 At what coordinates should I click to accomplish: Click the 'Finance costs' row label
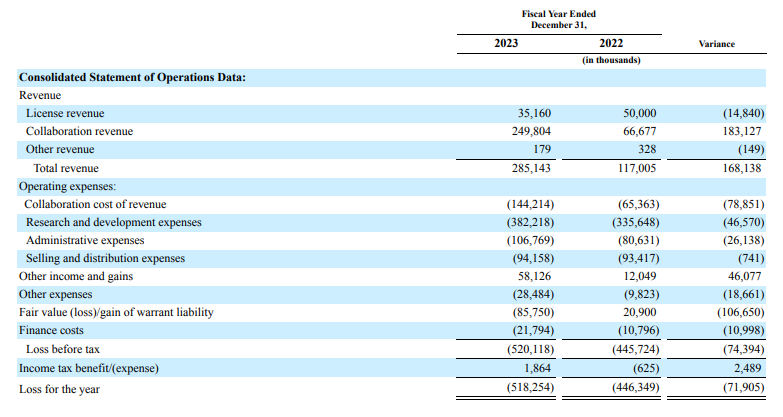point(51,330)
